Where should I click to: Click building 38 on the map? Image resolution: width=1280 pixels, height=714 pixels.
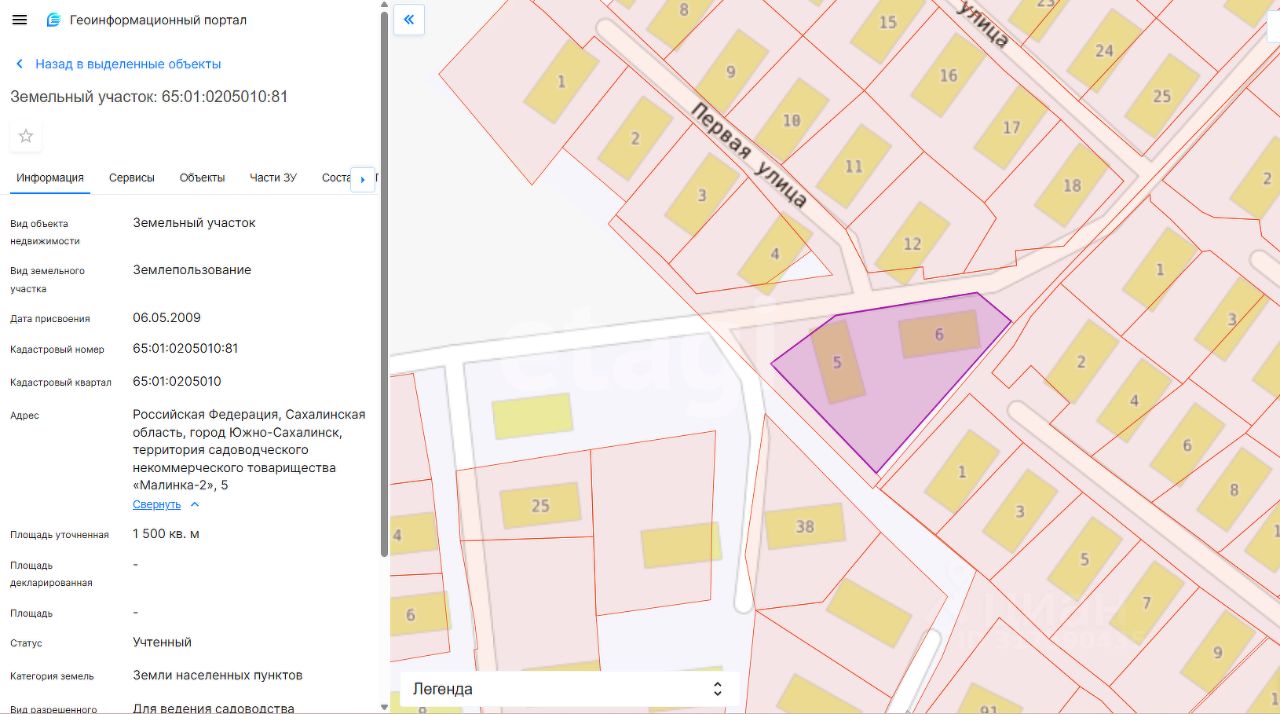click(x=805, y=526)
